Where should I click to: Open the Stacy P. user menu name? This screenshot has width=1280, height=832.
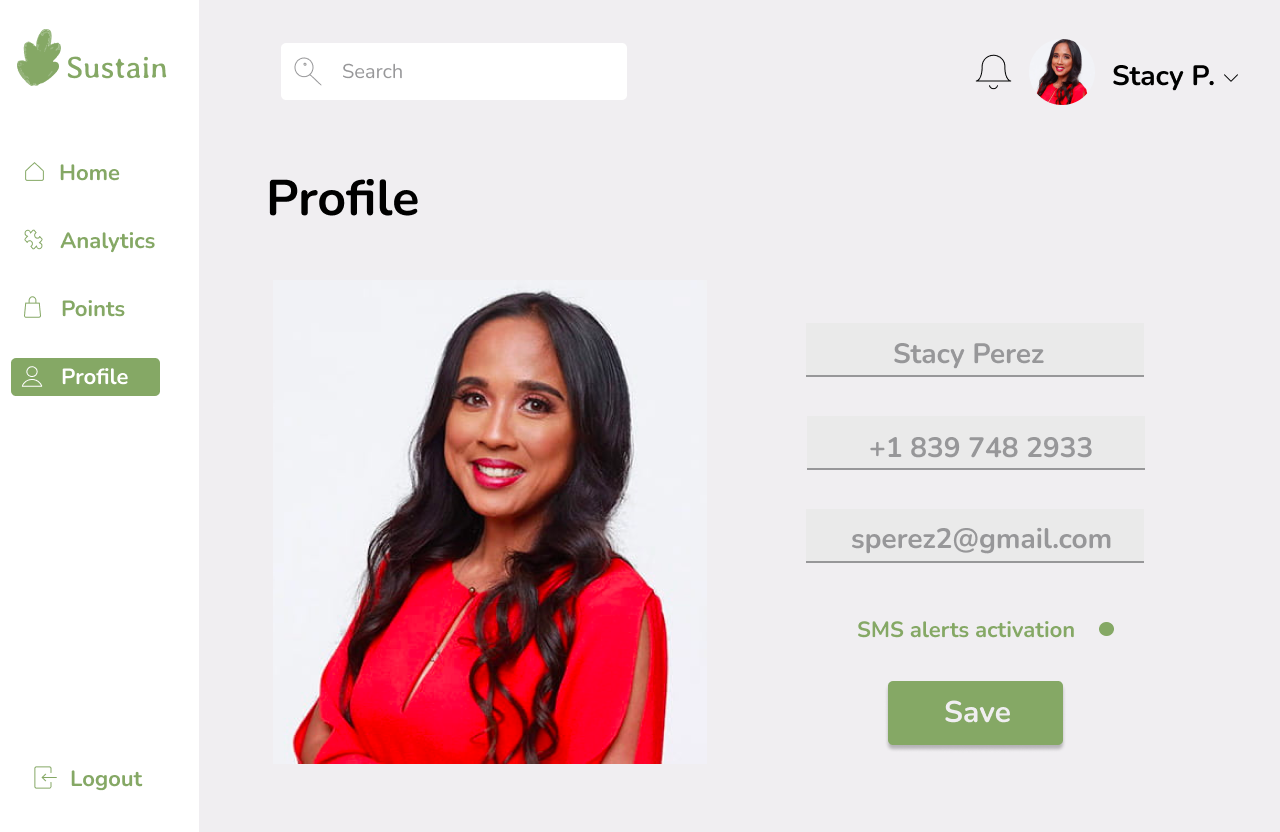[x=1163, y=75]
